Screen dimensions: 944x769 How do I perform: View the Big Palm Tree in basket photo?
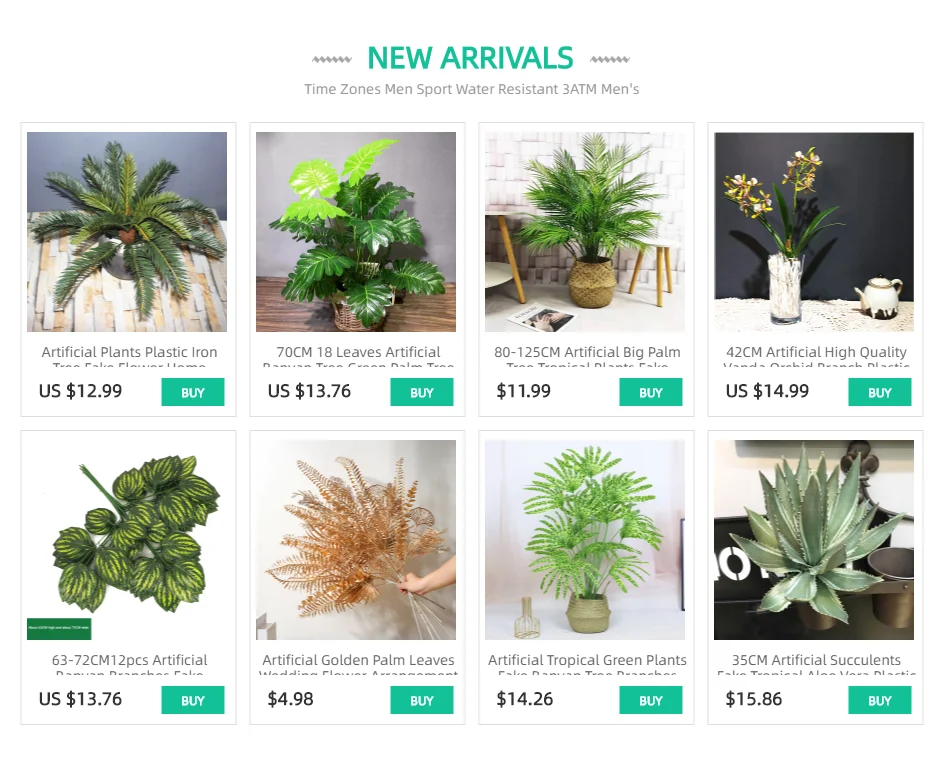click(x=585, y=232)
